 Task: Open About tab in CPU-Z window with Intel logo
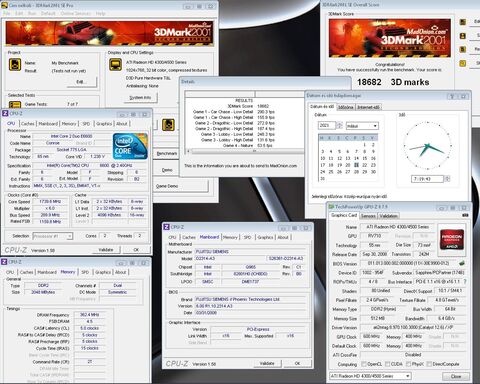pyautogui.click(x=122, y=124)
